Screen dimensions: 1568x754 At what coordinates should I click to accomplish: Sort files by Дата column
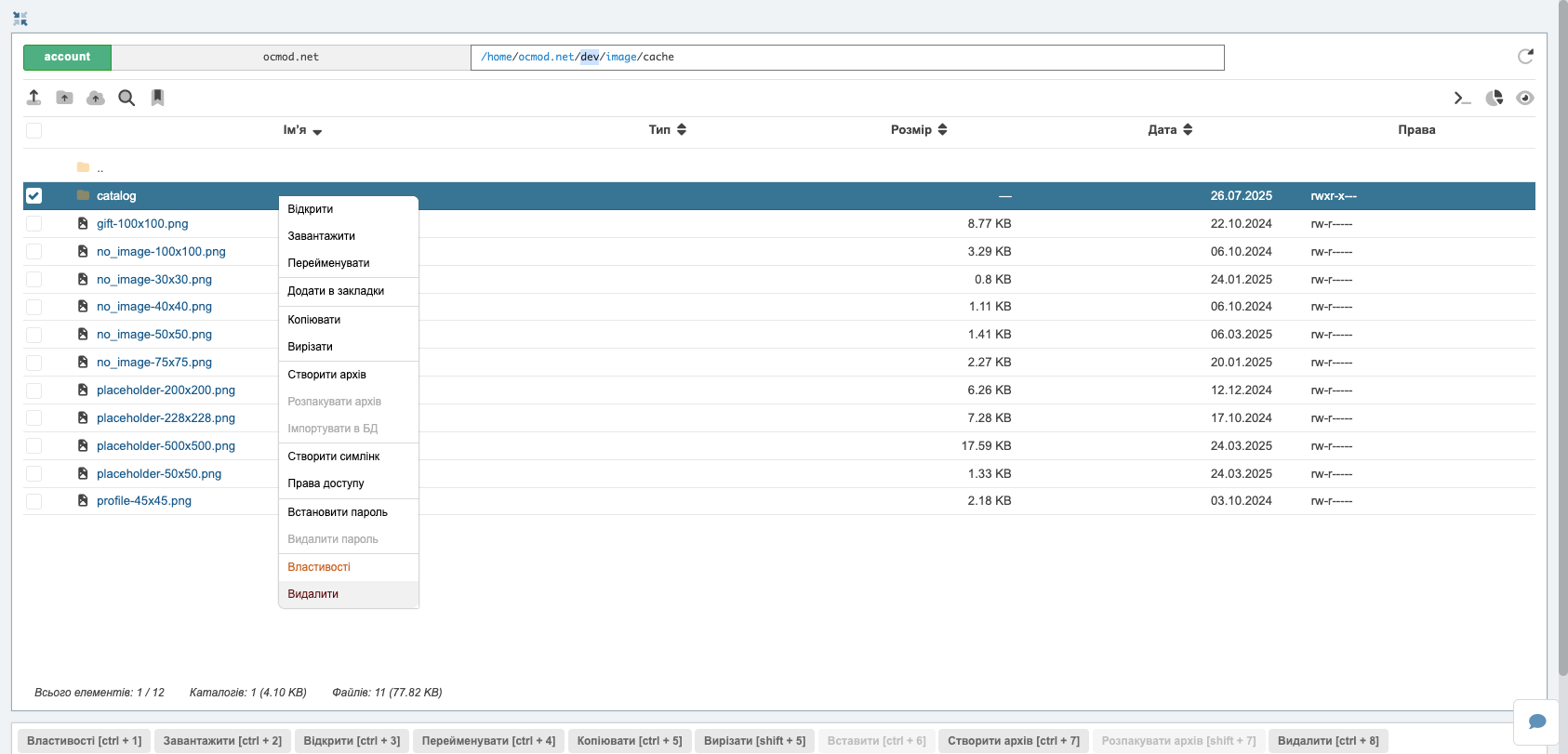click(1170, 129)
